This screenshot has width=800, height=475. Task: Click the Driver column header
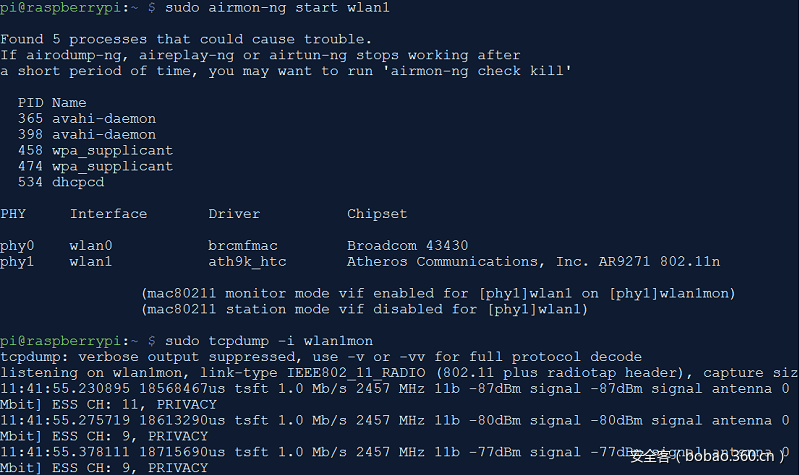pos(234,214)
